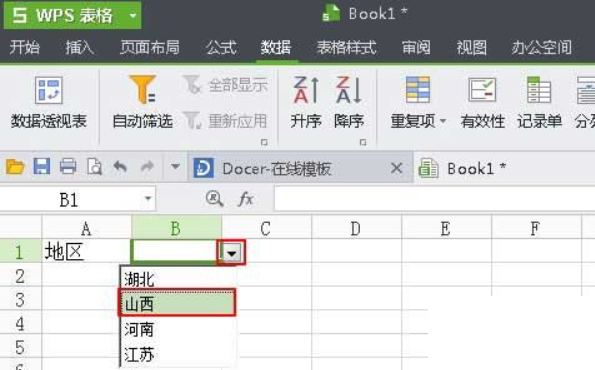Click the formula bar zoom icon
The image size is (595, 370).
pos(214,198)
